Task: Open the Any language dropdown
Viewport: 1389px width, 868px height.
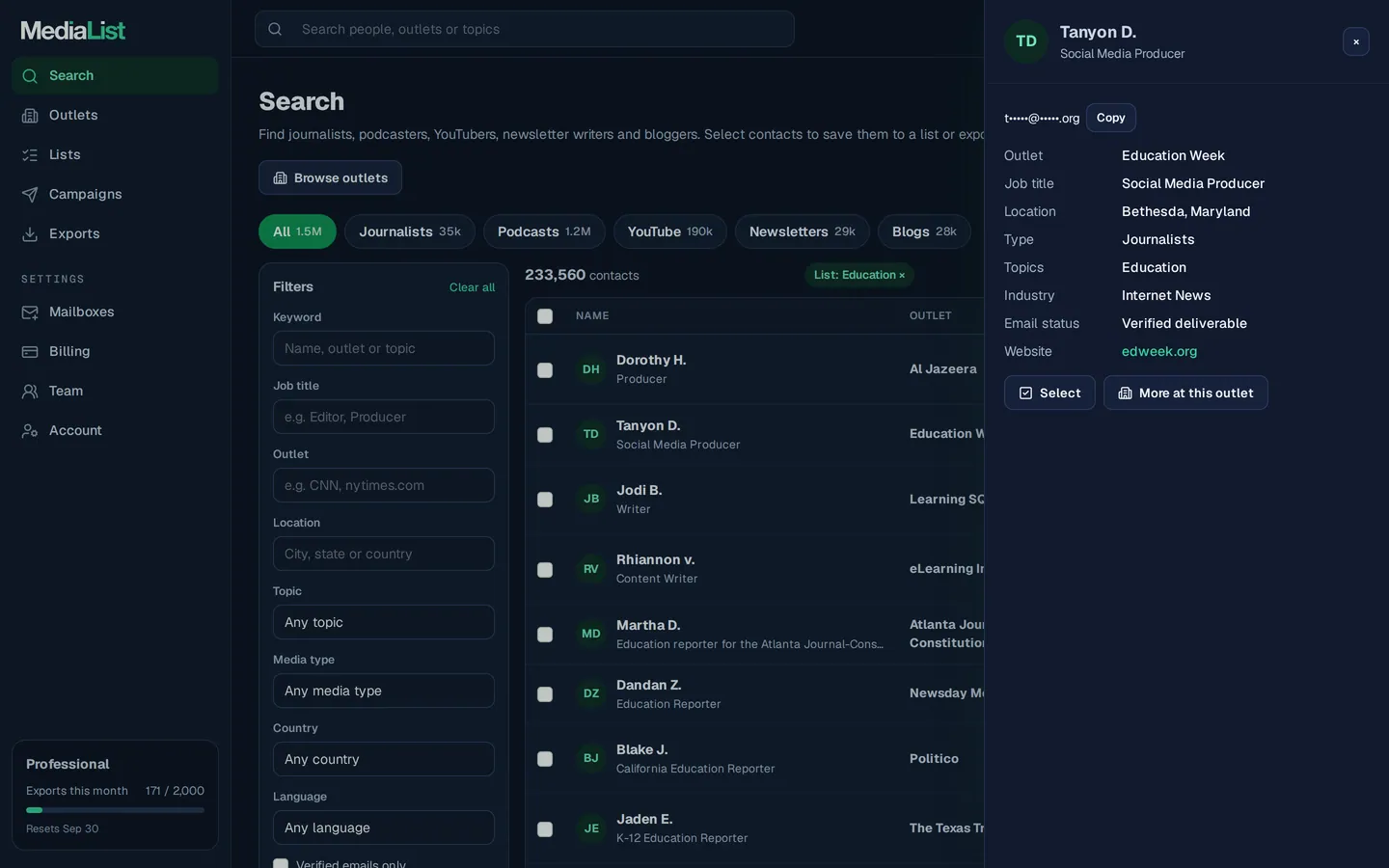Action: point(384,827)
